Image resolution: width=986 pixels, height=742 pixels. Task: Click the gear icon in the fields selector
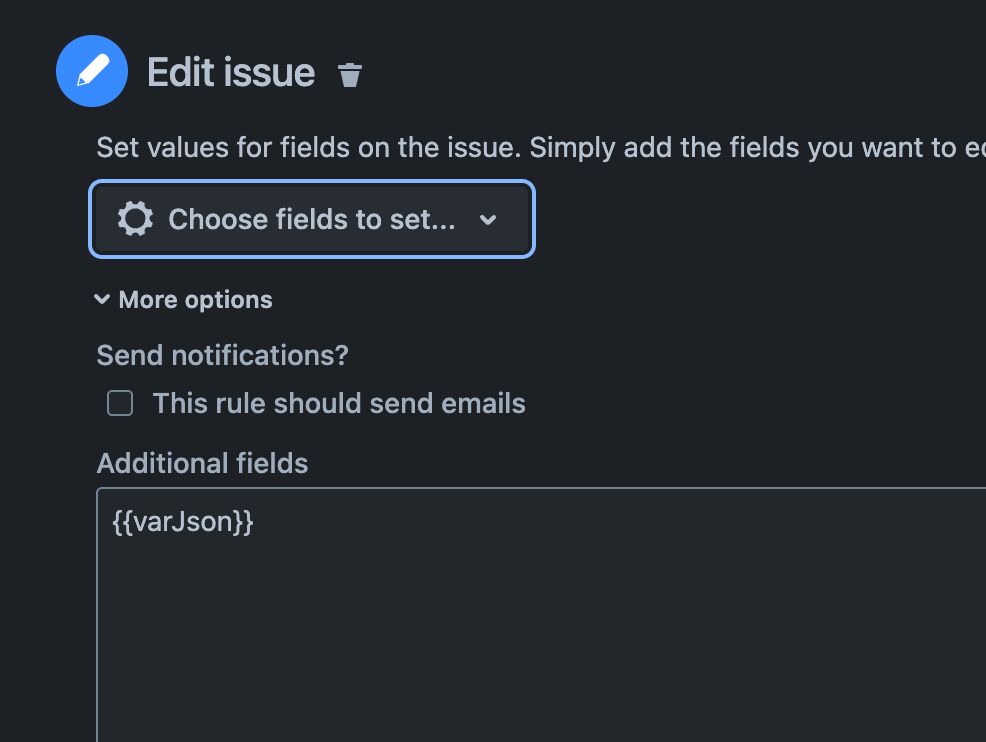point(135,219)
